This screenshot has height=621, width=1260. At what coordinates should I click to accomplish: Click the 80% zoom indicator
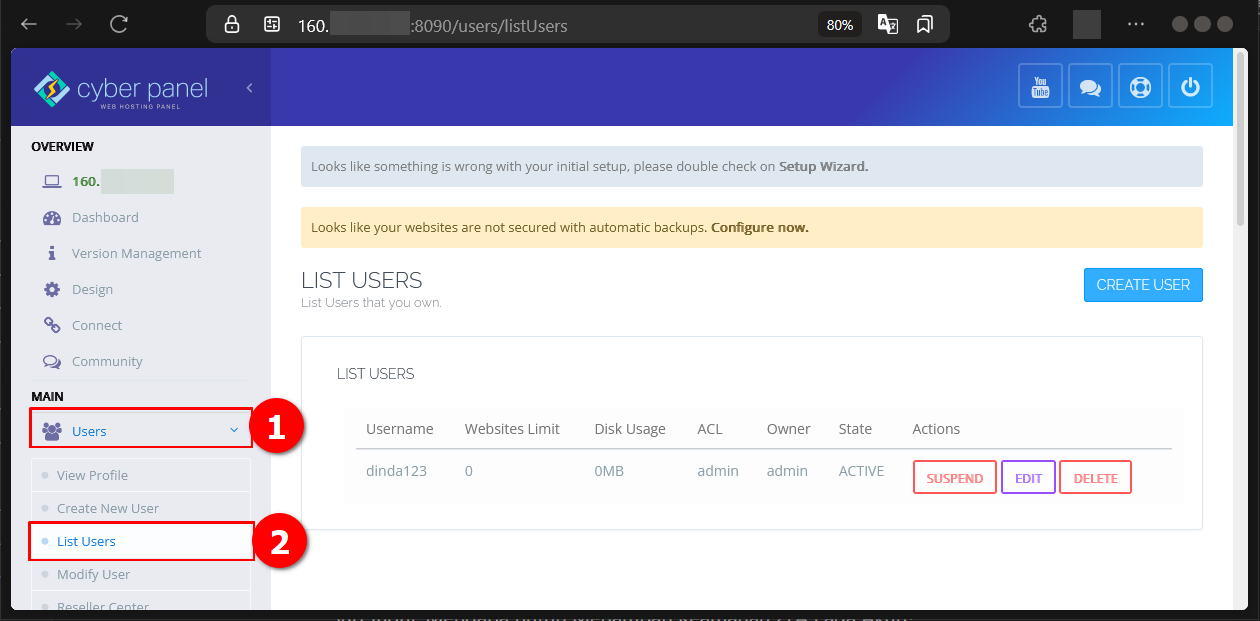(x=840, y=25)
